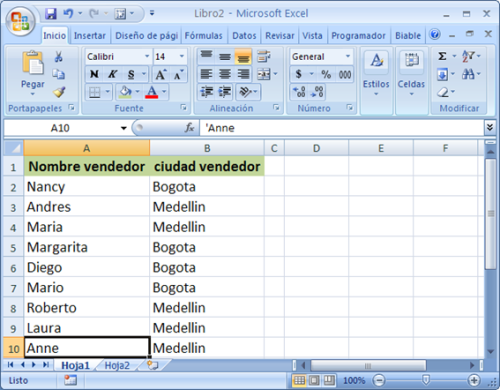This screenshot has width=500, height=390.
Task: Switch to the Hoja2 sheet tab
Action: click(x=117, y=366)
